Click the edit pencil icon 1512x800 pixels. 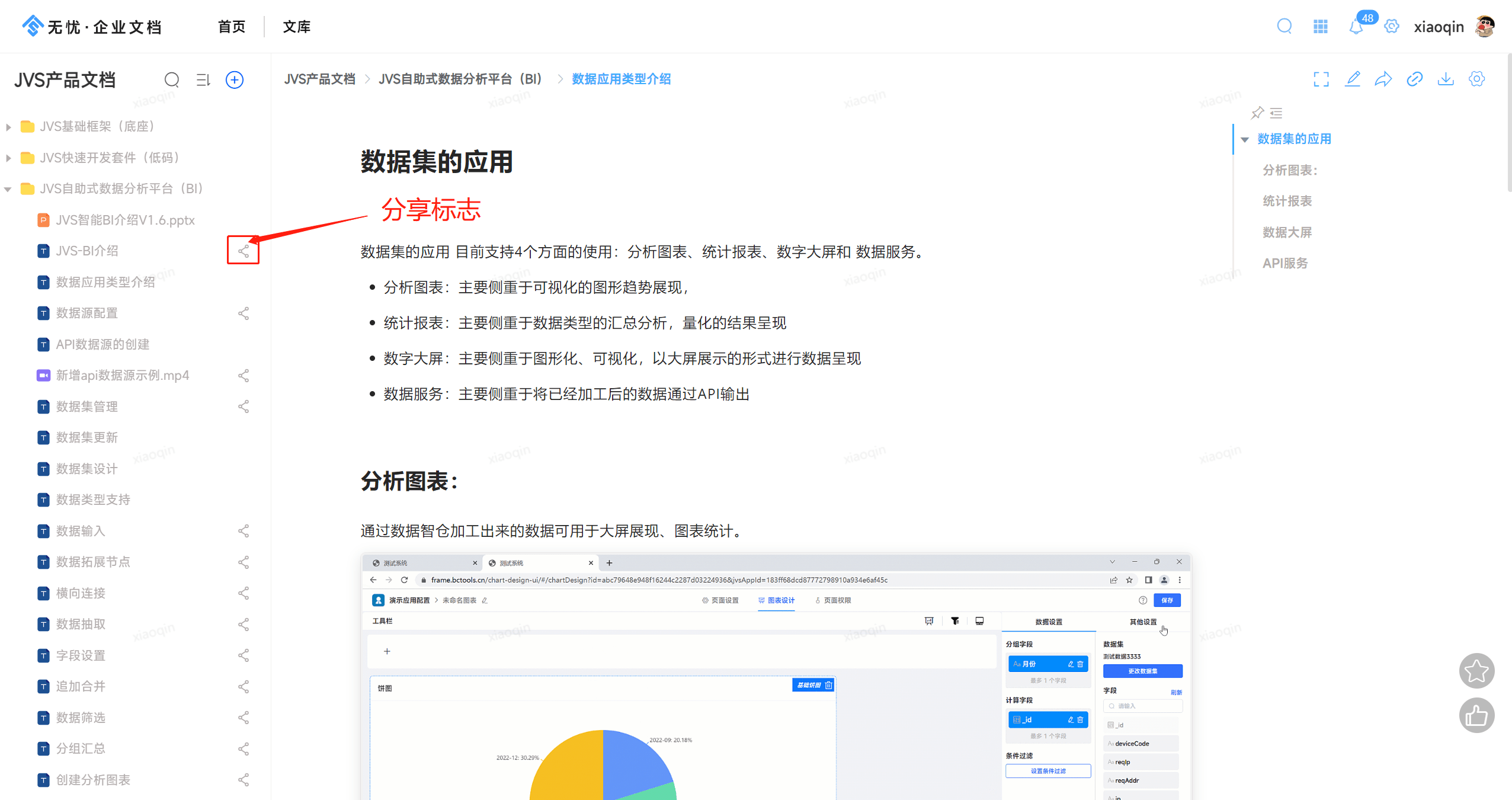(x=1352, y=79)
